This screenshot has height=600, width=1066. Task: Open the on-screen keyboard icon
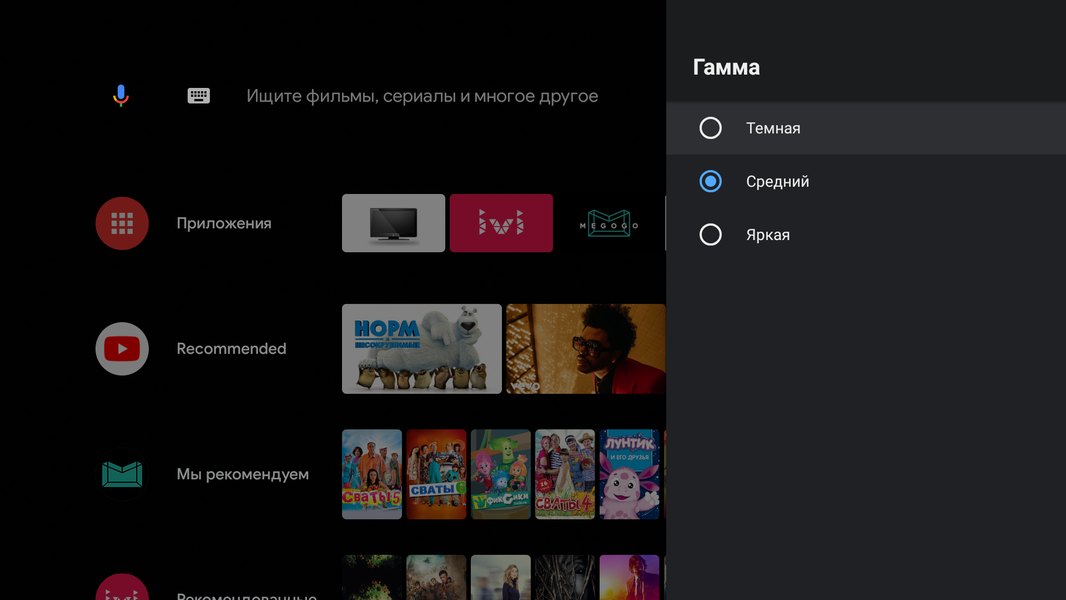pyautogui.click(x=199, y=96)
